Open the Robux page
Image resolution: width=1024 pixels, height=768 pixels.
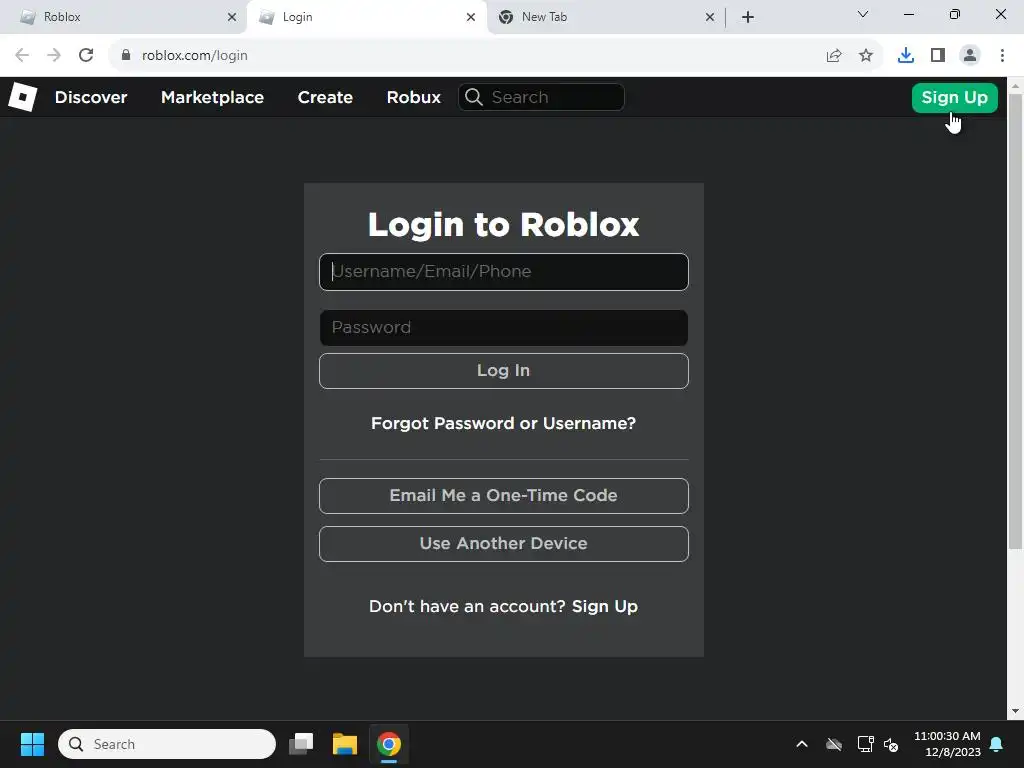(x=413, y=97)
